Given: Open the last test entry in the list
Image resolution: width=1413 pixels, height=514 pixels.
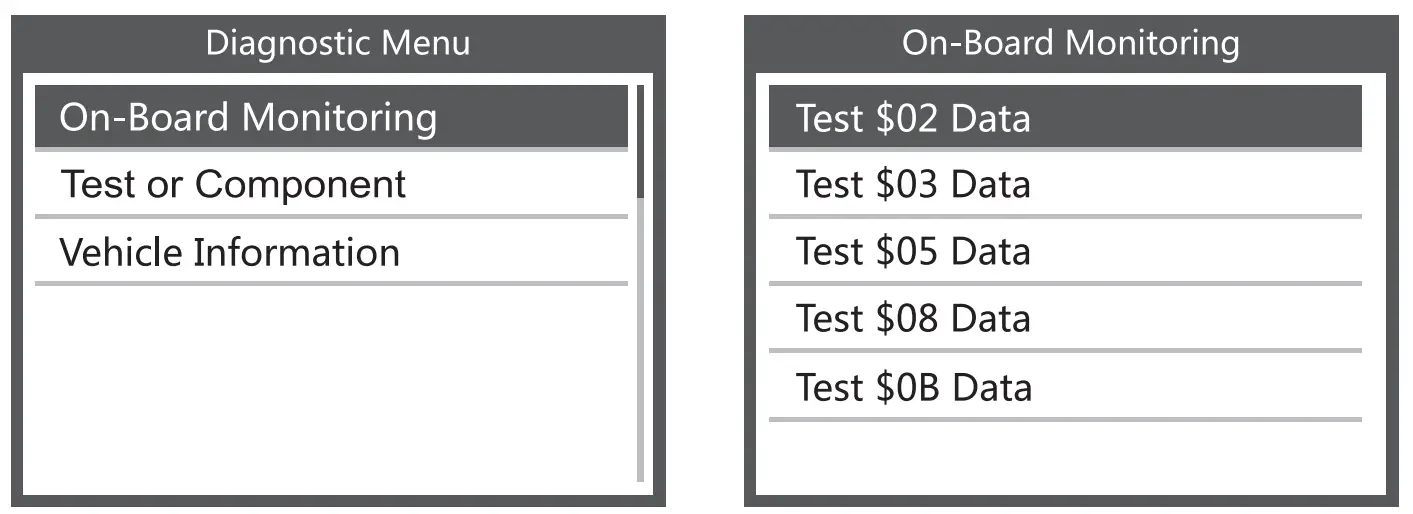Looking at the screenshot, I should pos(1064,387).
